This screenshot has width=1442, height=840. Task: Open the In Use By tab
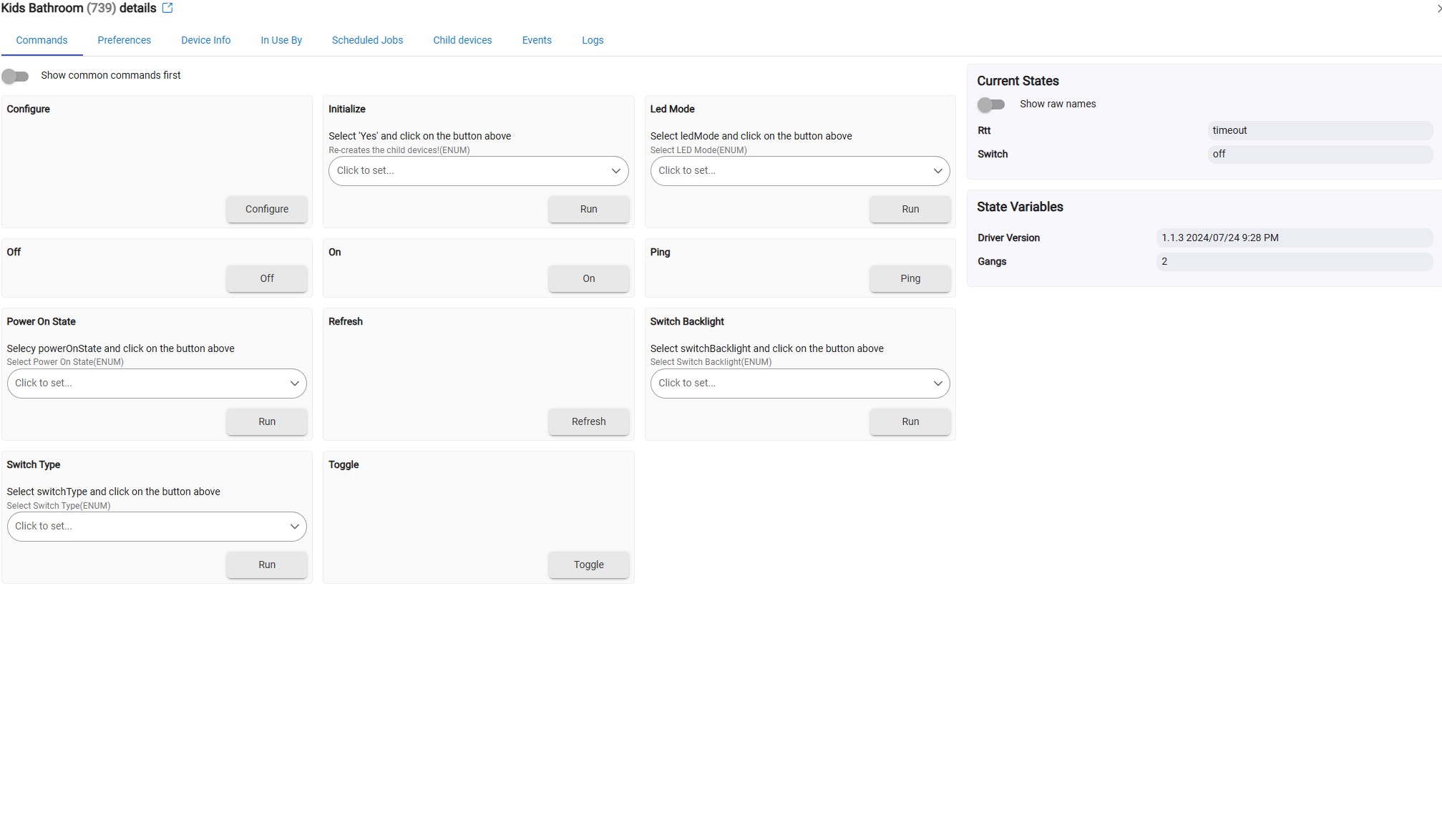pos(281,40)
